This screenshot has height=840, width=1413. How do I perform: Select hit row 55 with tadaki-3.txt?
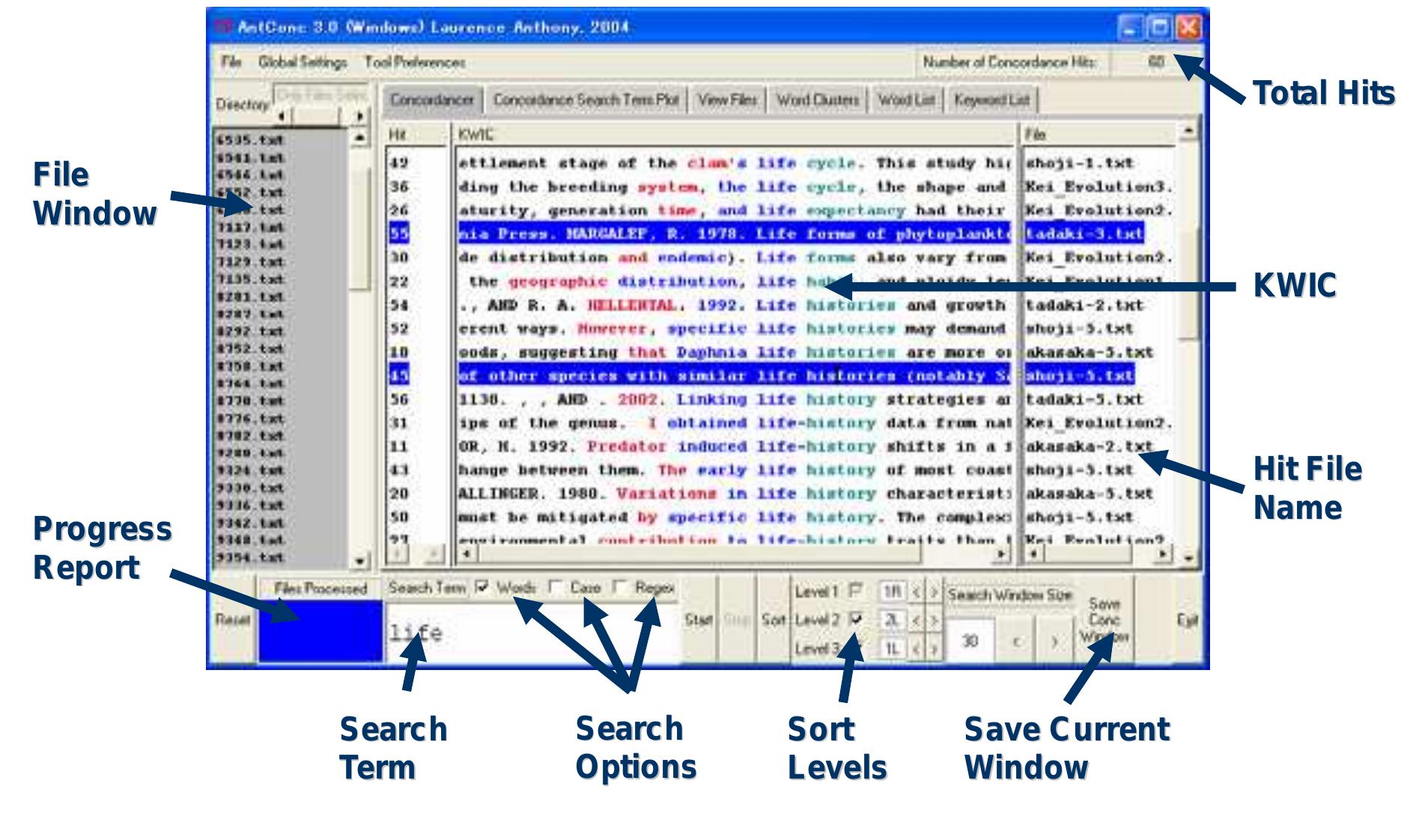(x=766, y=234)
